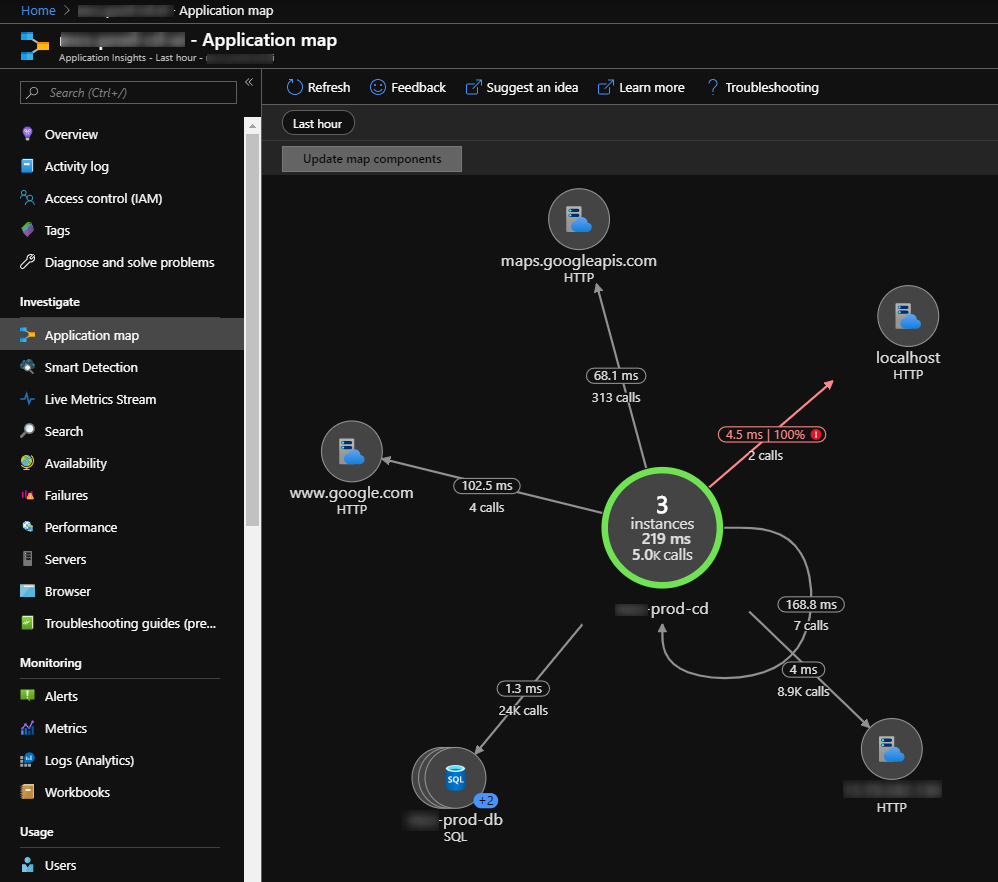Screen dimensions: 998x882
Task: Click the Refresh icon in toolbar
Action: (x=295, y=88)
